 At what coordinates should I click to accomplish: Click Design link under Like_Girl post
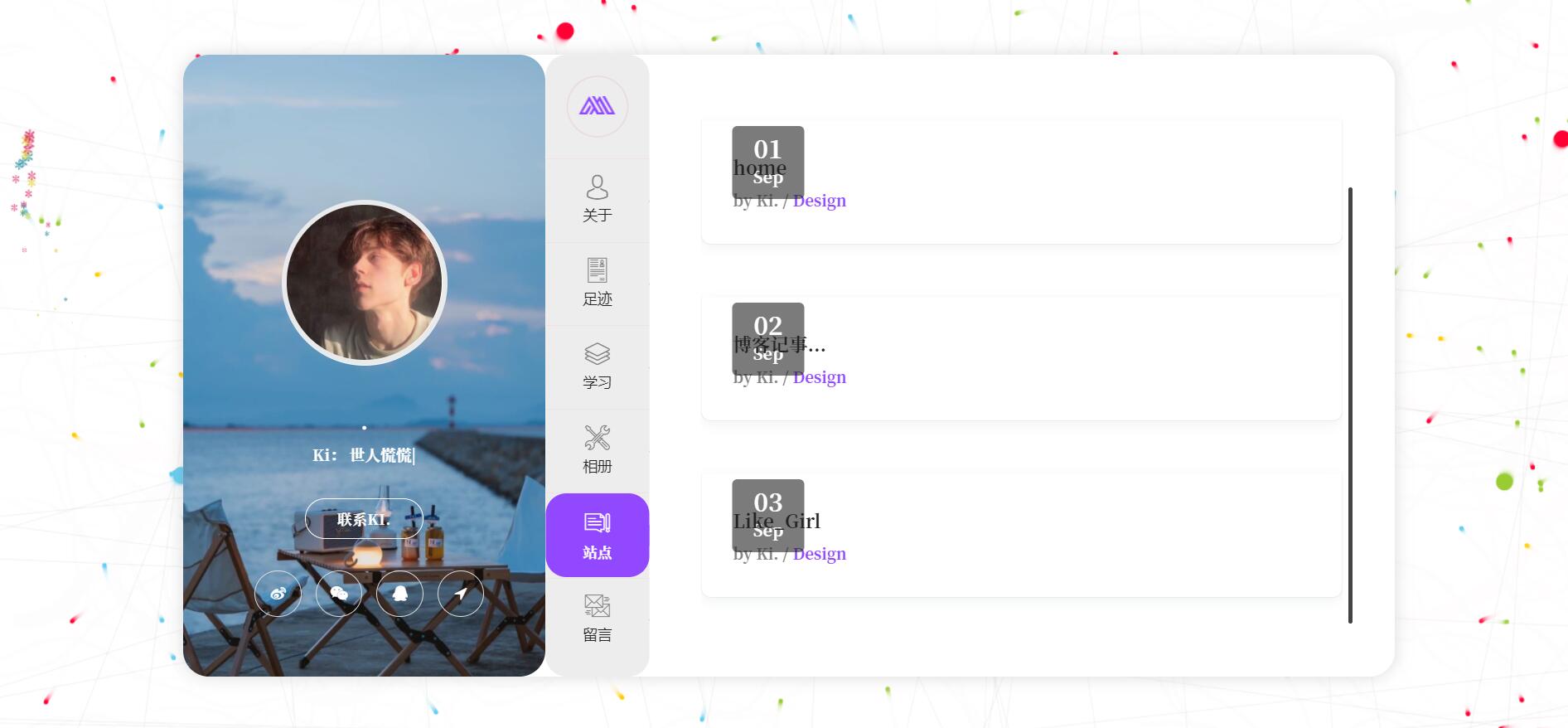pos(819,554)
